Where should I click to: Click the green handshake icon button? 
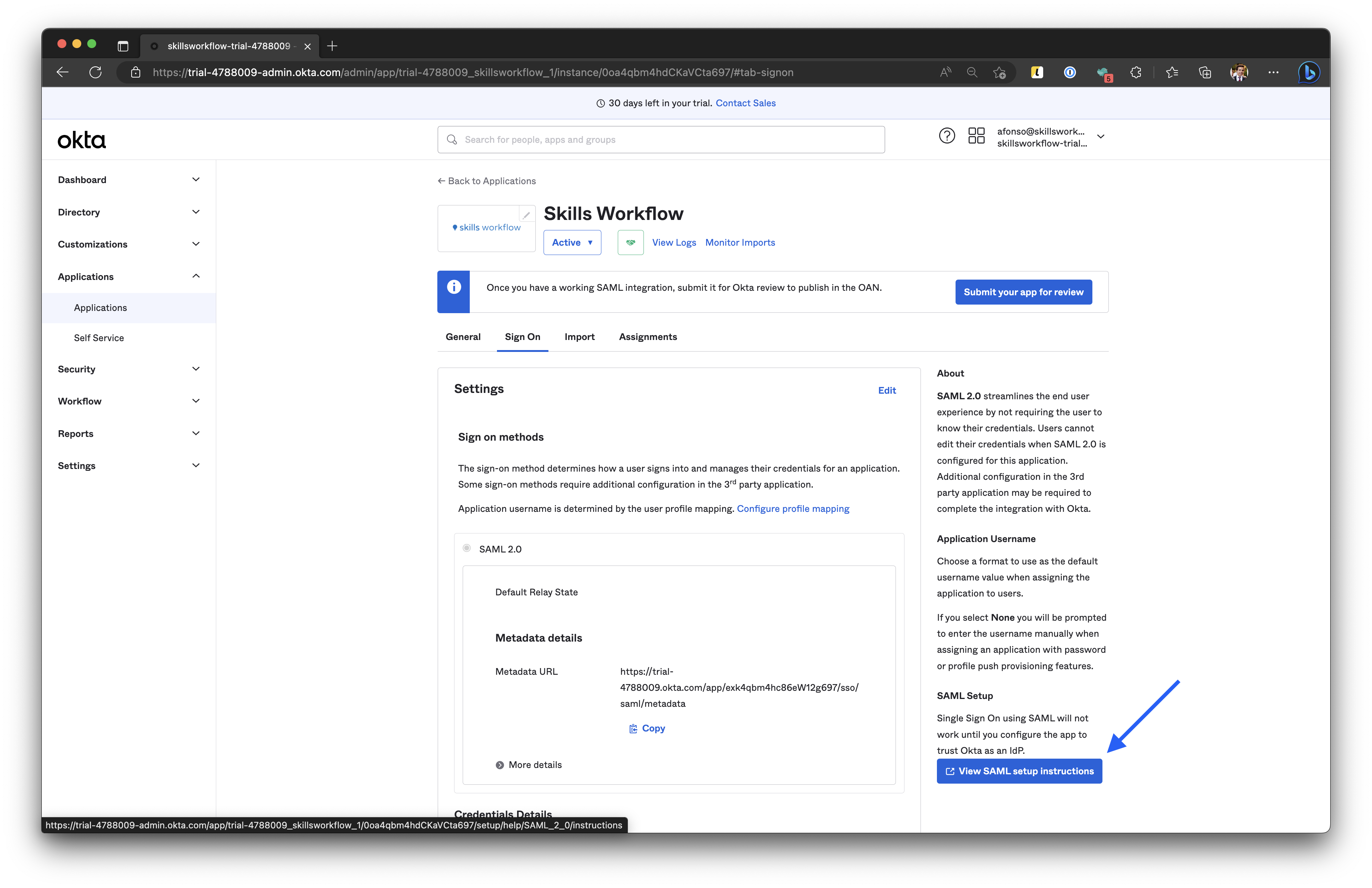(631, 243)
